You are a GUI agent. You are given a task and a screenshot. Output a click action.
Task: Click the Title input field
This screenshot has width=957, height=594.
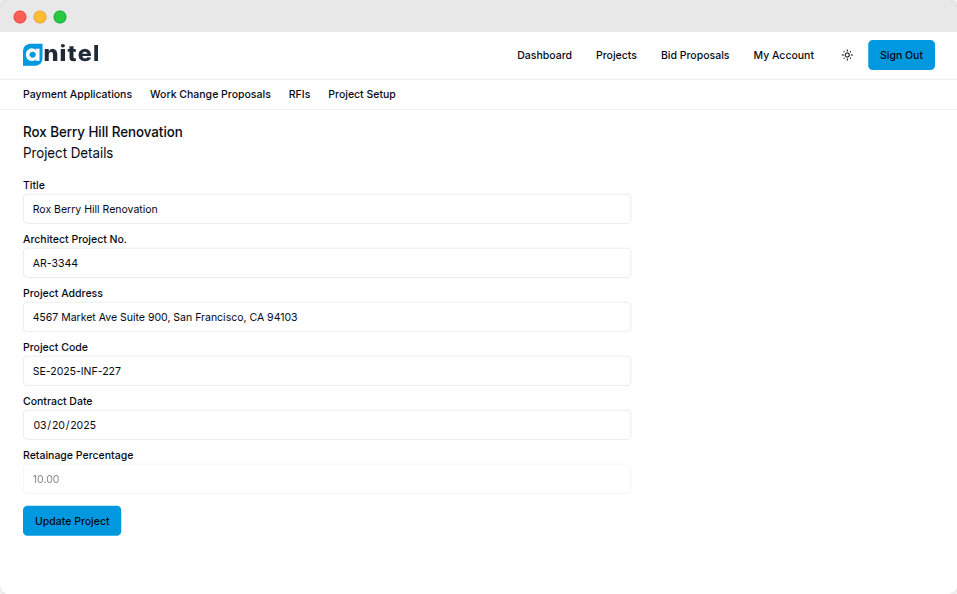pyautogui.click(x=326, y=209)
